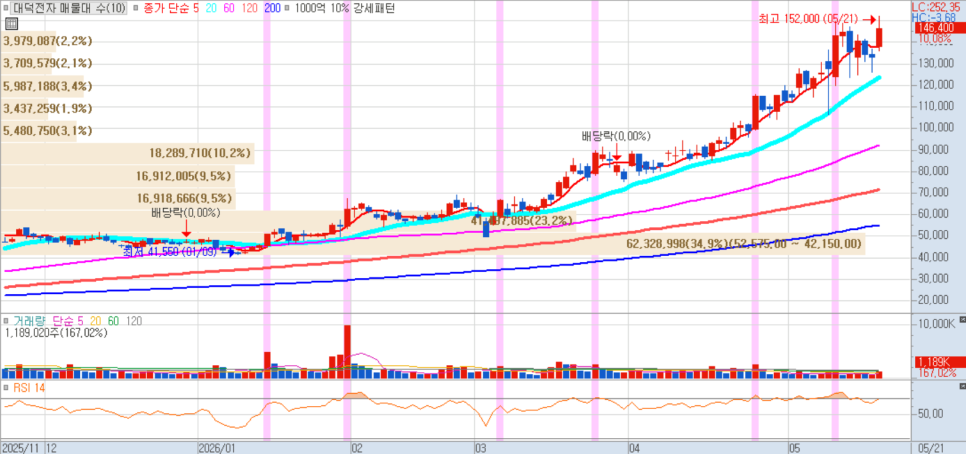Click the volume bar label 62,328,998(34,9%)

point(678,244)
